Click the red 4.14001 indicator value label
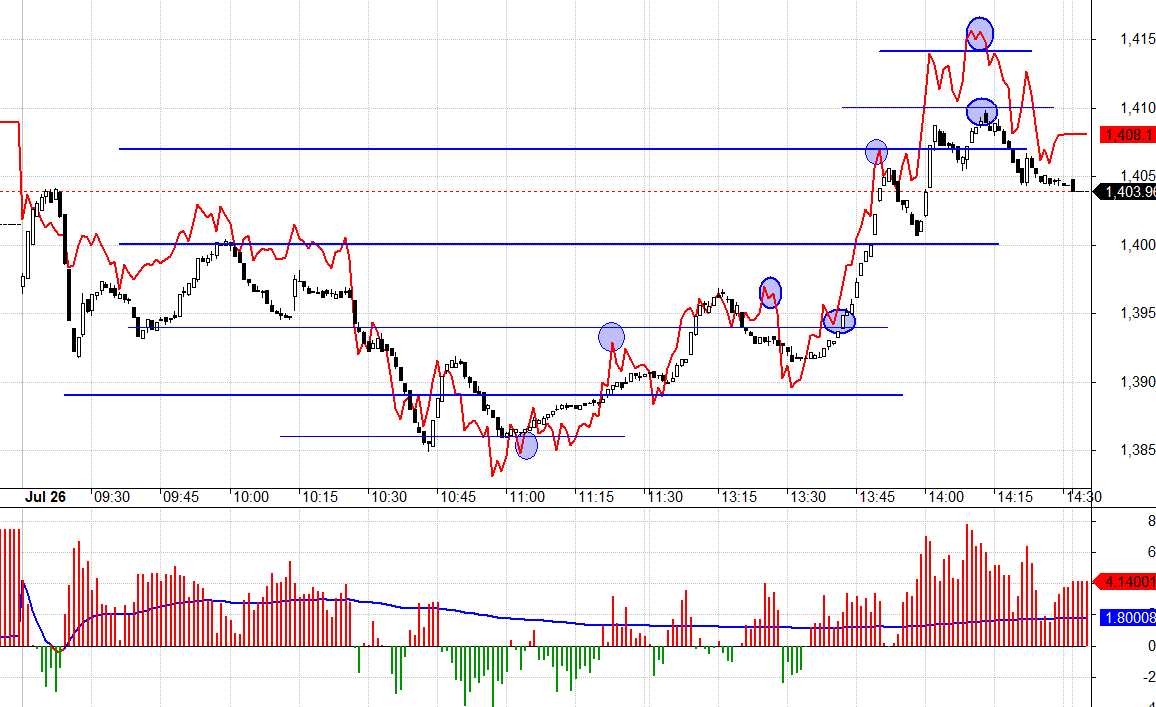Viewport: 1156px width, 707px height. 1126,581
